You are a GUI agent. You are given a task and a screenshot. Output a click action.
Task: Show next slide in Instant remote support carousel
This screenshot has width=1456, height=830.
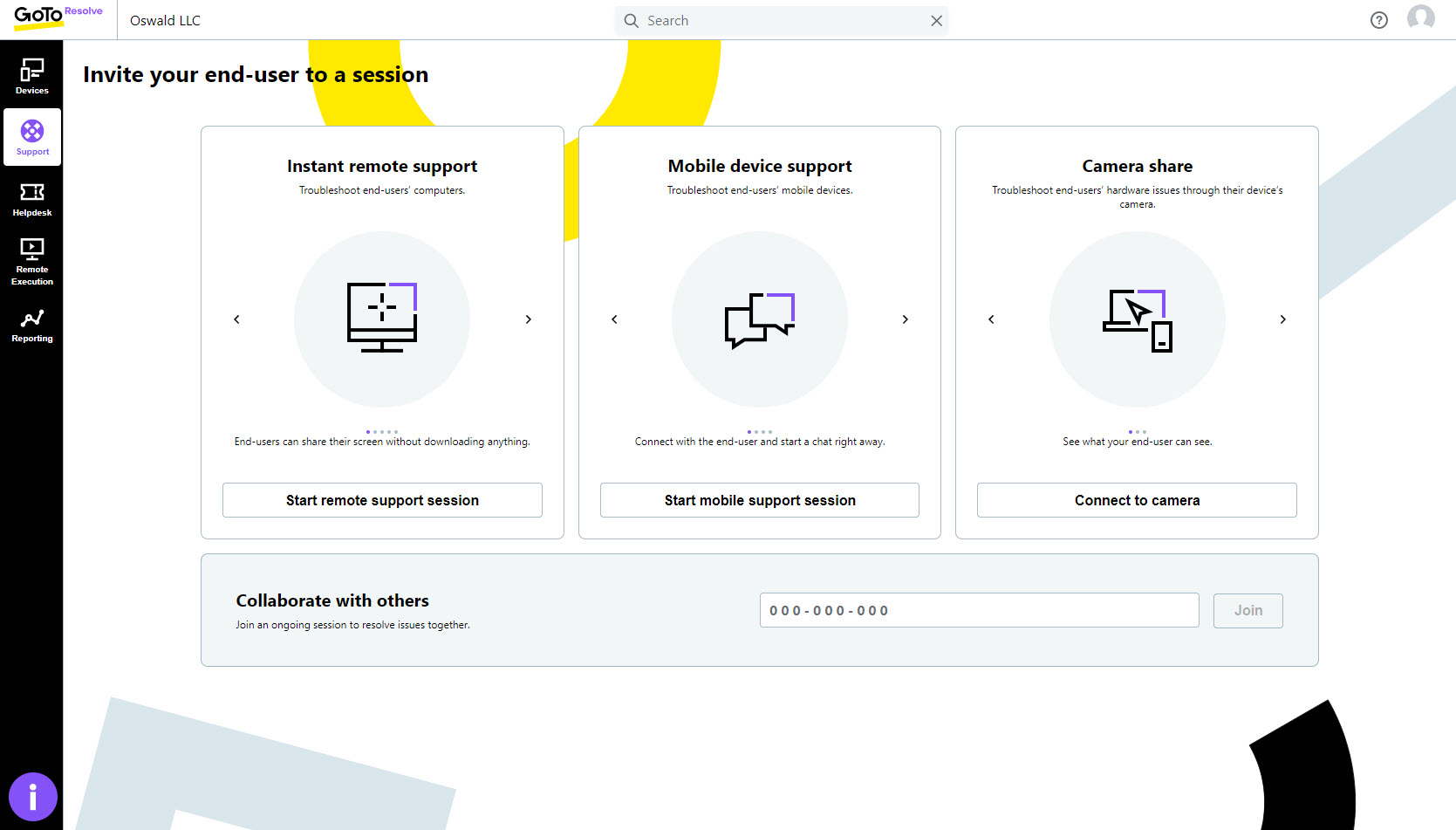click(529, 319)
